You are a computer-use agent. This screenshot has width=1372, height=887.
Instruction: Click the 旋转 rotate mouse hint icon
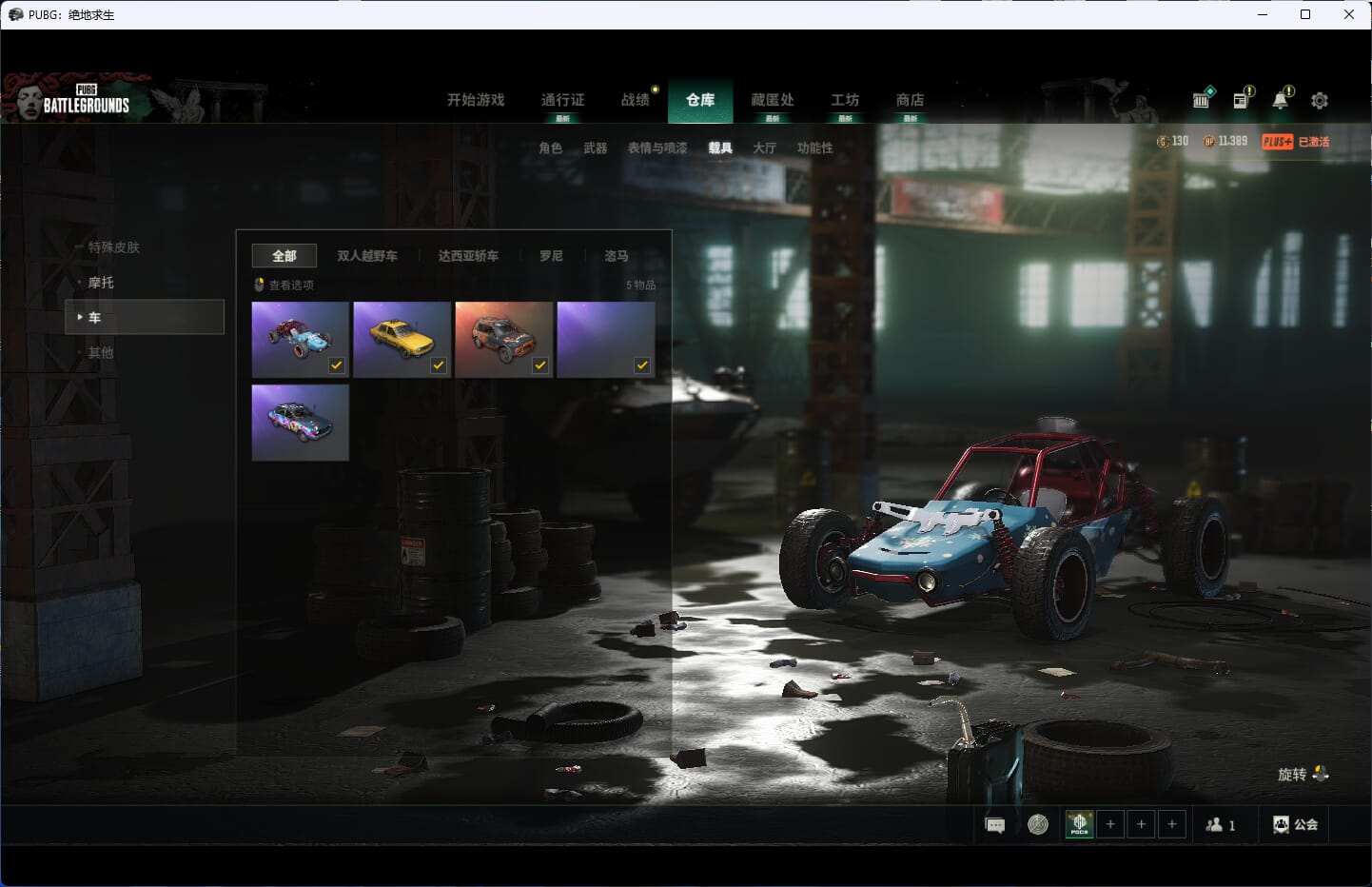[1320, 774]
